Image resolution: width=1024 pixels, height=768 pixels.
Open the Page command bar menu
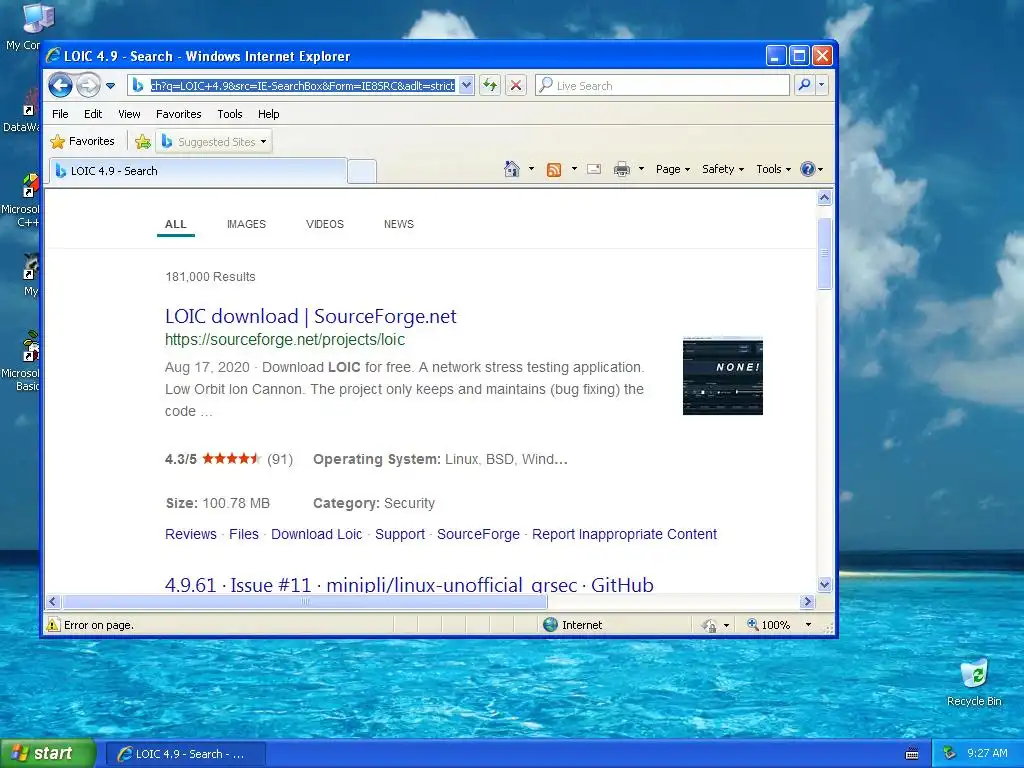(673, 169)
